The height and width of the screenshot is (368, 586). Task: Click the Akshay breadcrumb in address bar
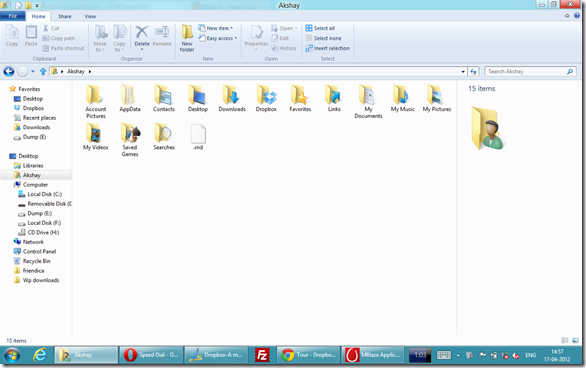[x=76, y=71]
